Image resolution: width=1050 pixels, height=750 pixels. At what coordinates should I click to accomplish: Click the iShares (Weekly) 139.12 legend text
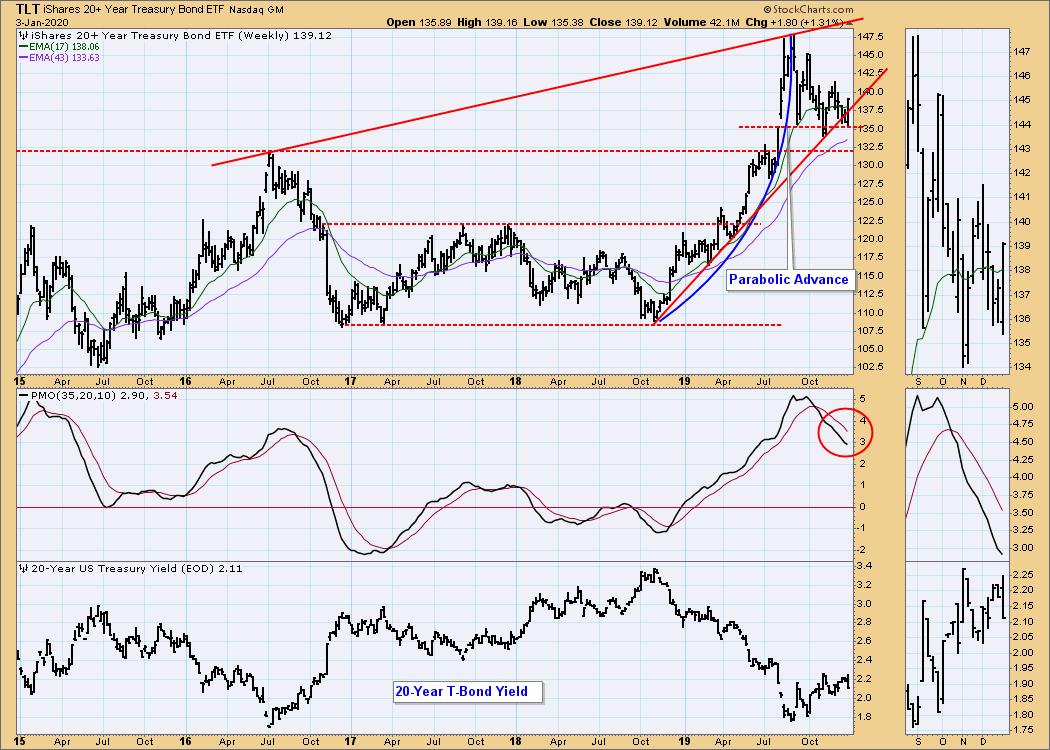[x=181, y=35]
